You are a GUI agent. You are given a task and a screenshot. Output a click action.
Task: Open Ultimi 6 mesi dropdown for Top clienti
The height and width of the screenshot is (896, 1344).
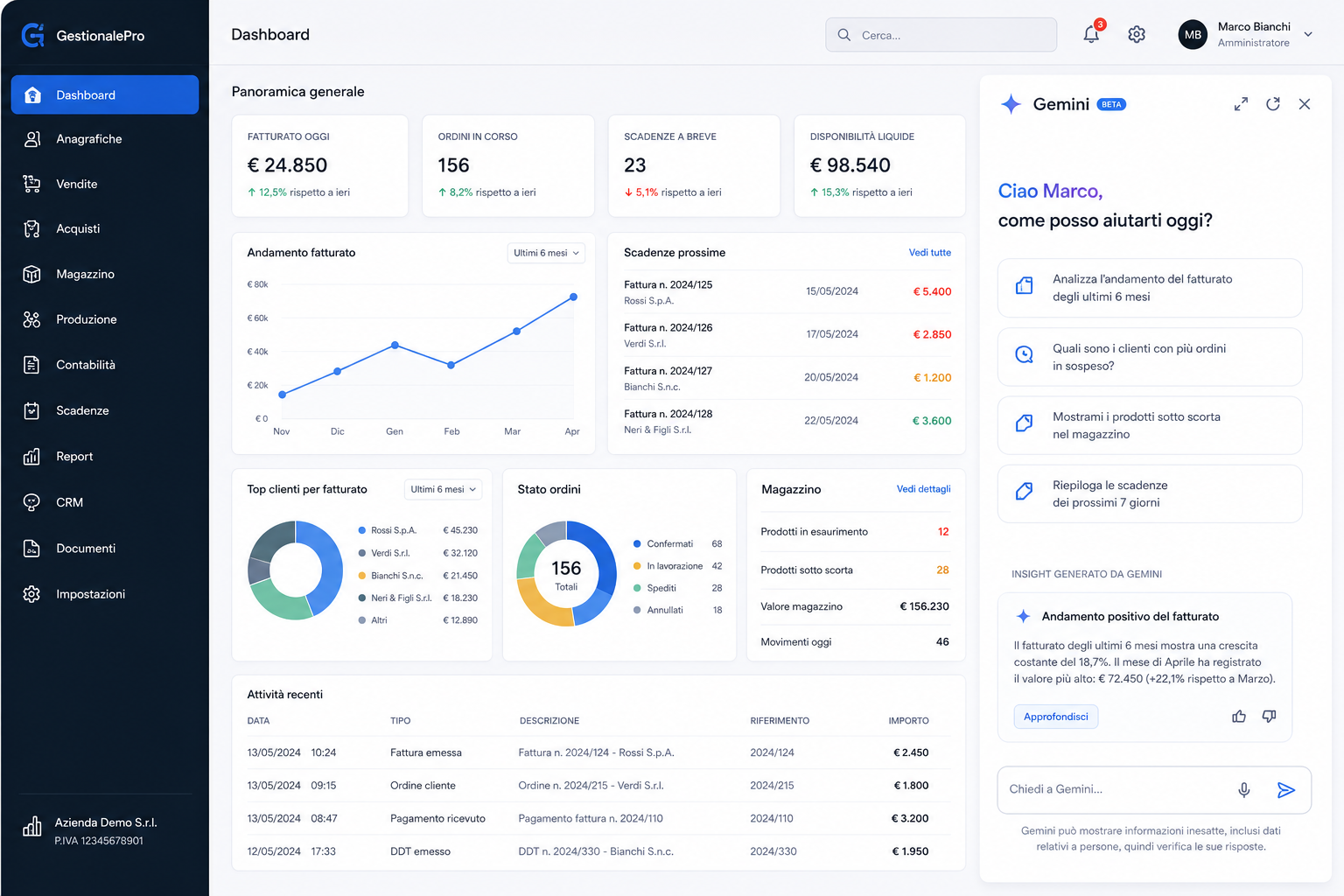(x=443, y=489)
